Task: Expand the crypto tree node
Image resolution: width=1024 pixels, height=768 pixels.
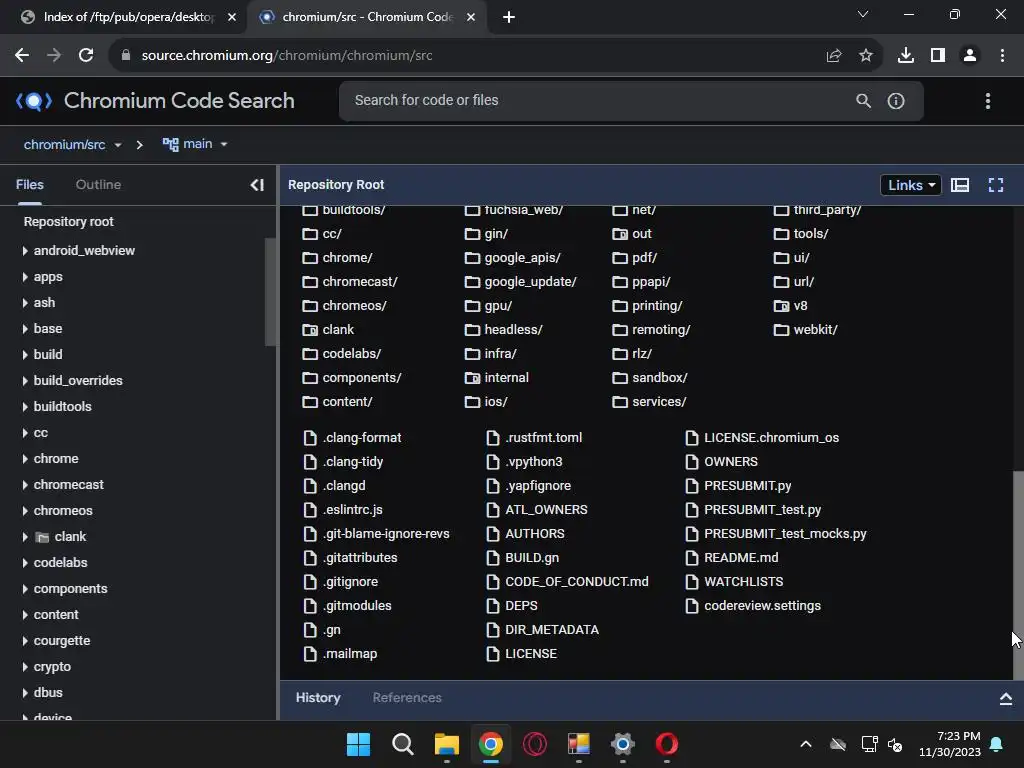Action: [25, 667]
